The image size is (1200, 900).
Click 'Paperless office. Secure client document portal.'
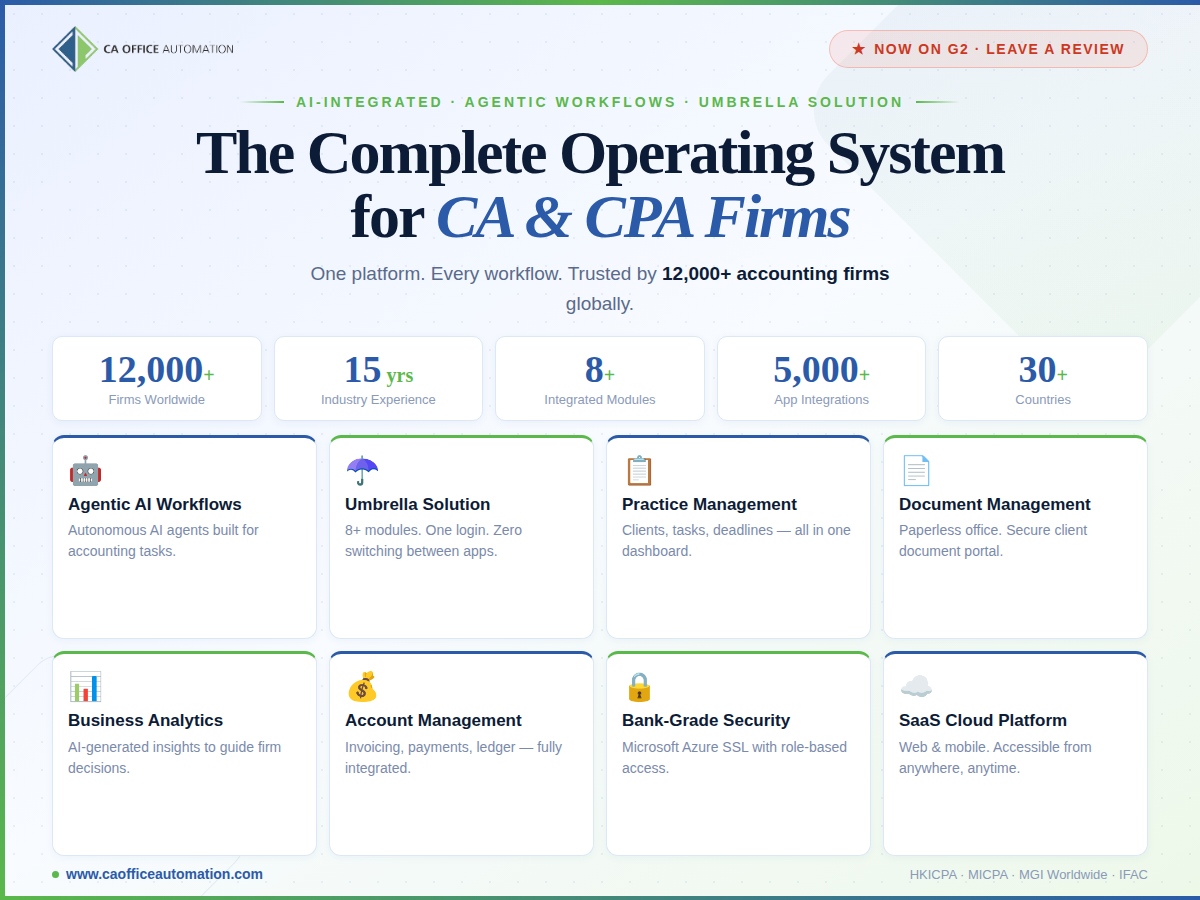tap(993, 541)
